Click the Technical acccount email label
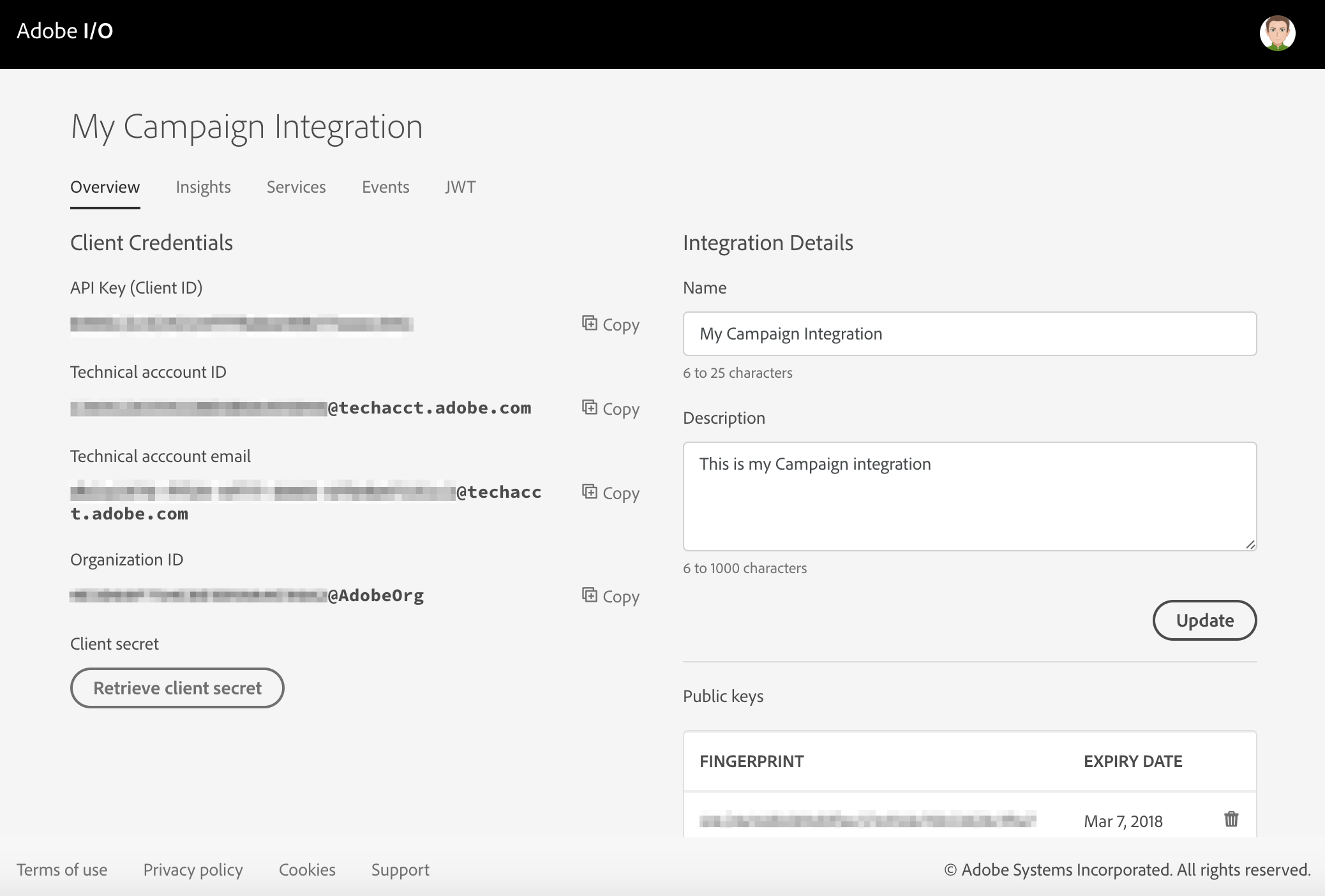The width and height of the screenshot is (1325, 896). pyautogui.click(x=160, y=456)
